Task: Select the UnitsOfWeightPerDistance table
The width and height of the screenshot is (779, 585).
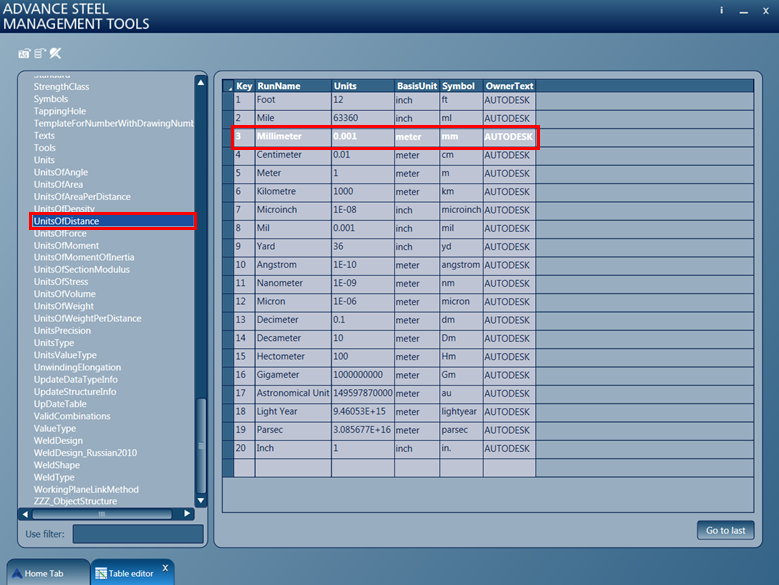Action: (x=87, y=318)
